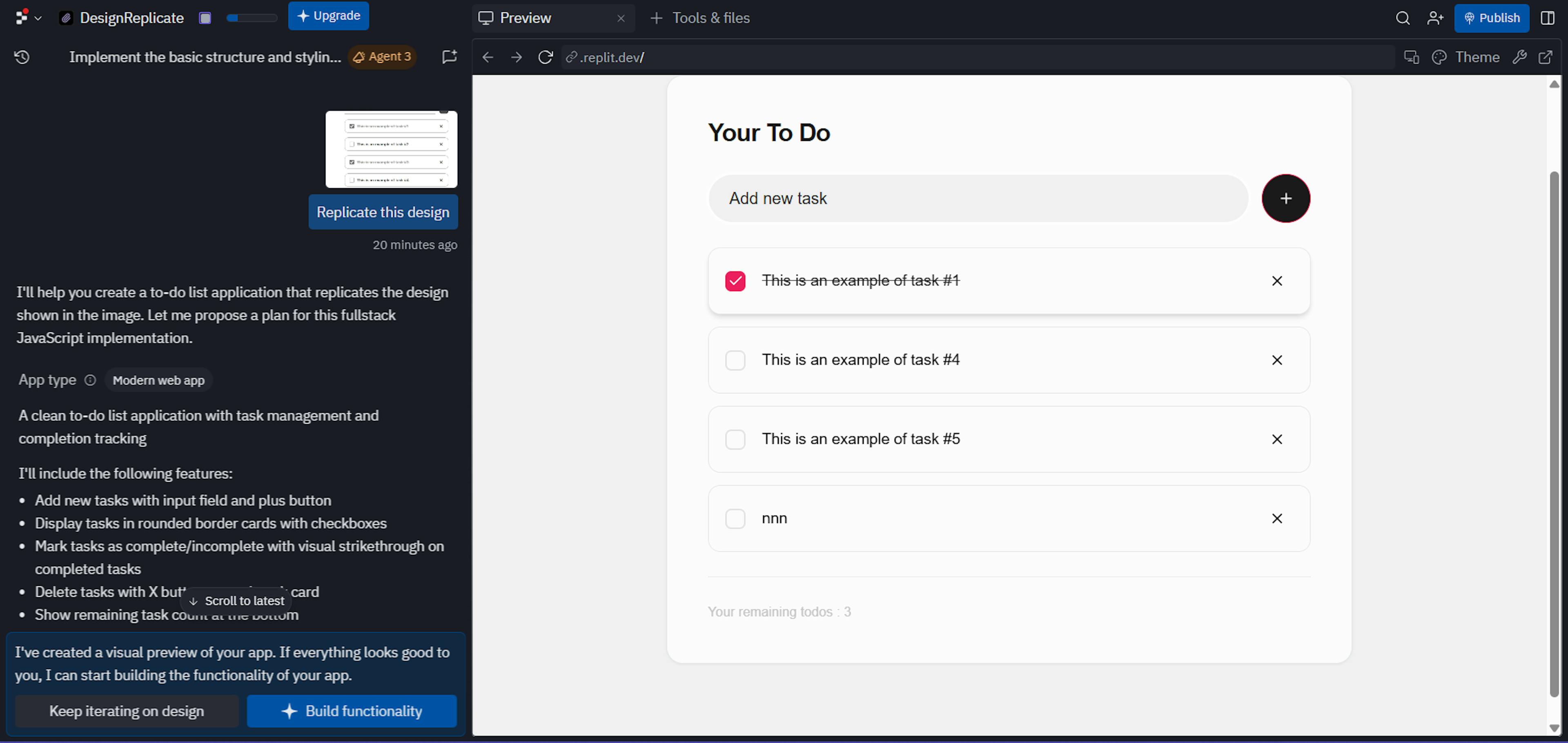
Task: Open developer tools wrench icon
Action: pos(1519,57)
